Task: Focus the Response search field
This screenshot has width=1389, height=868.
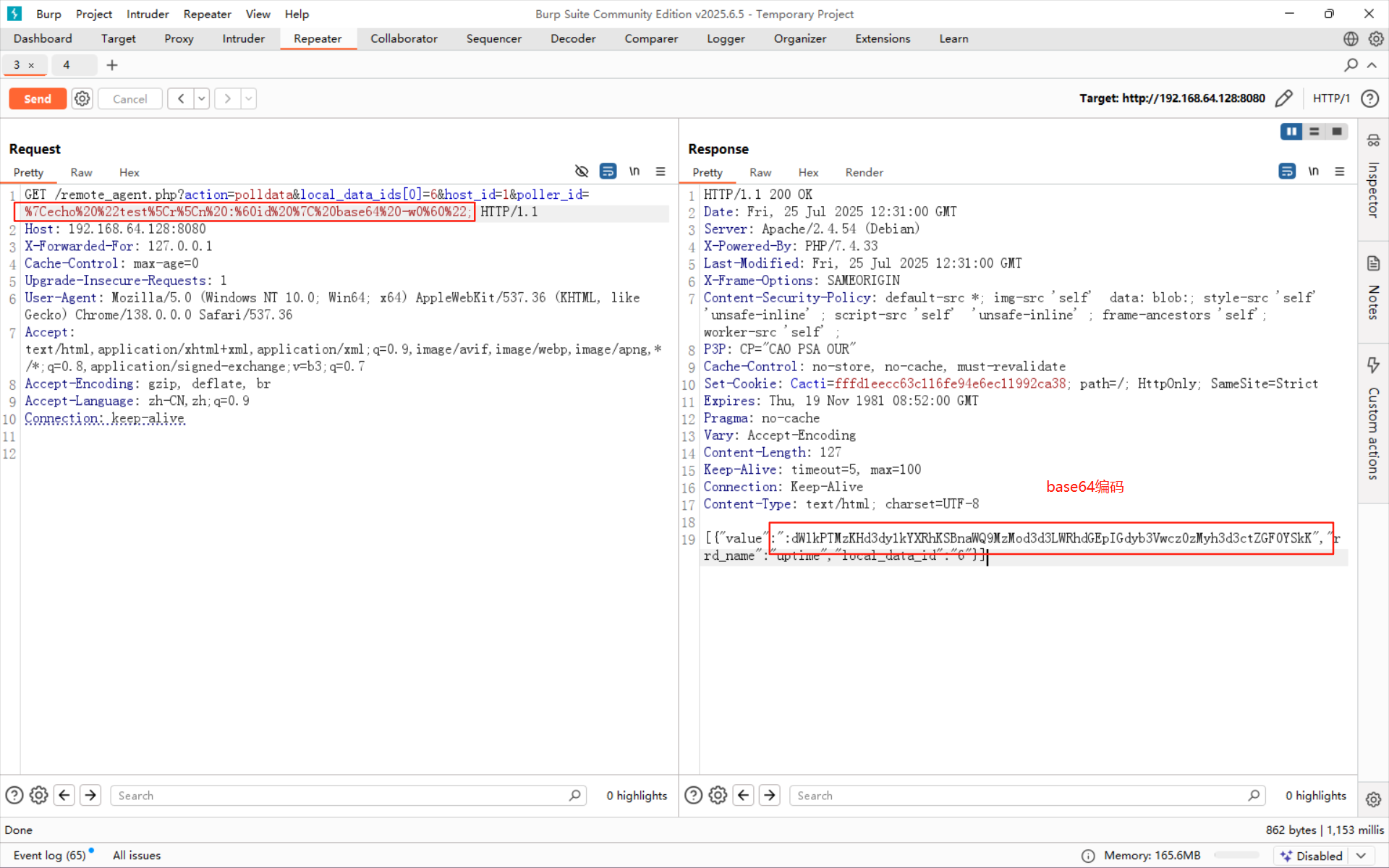Action: pos(1027,795)
